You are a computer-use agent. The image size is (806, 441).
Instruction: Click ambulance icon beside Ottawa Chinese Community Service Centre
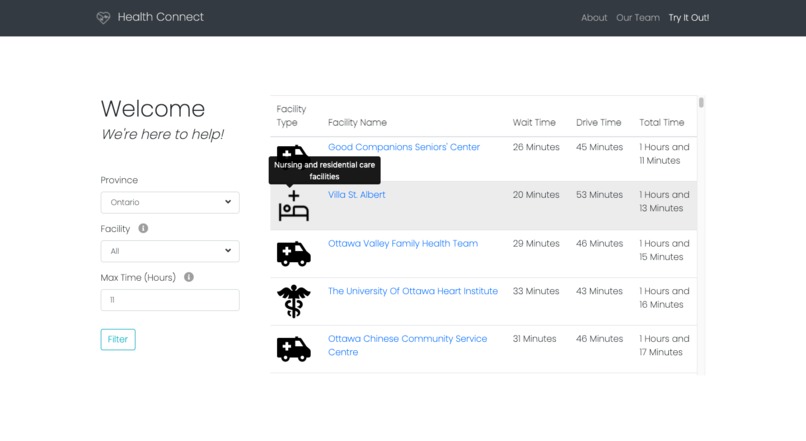point(294,349)
